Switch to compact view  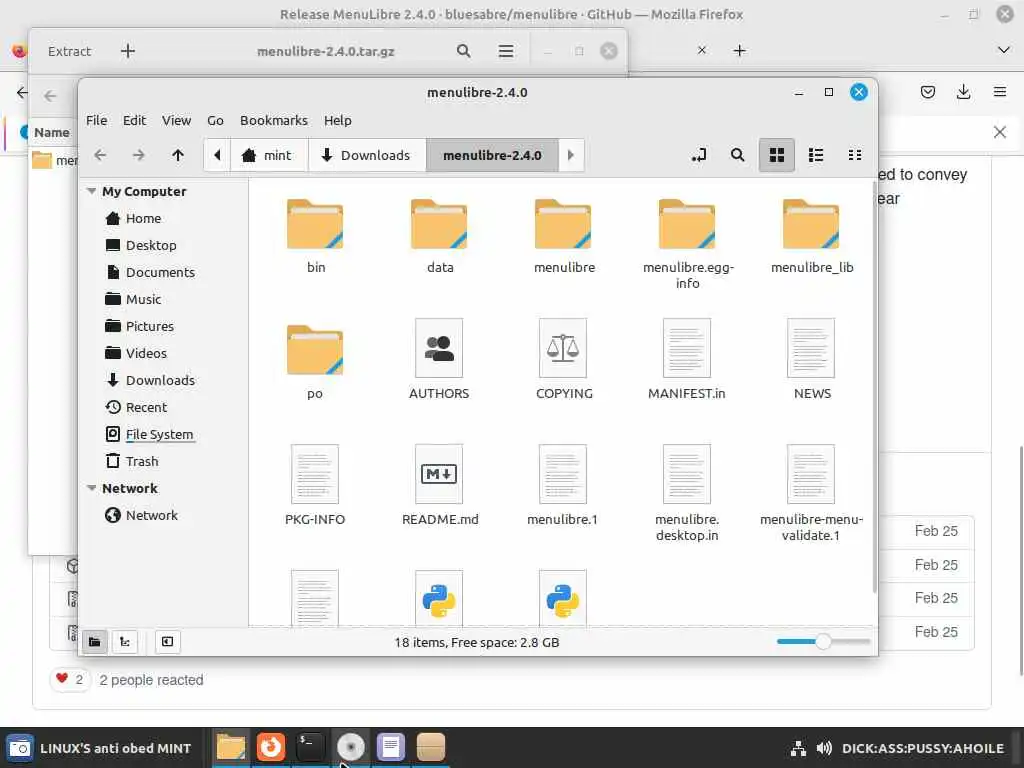point(855,155)
